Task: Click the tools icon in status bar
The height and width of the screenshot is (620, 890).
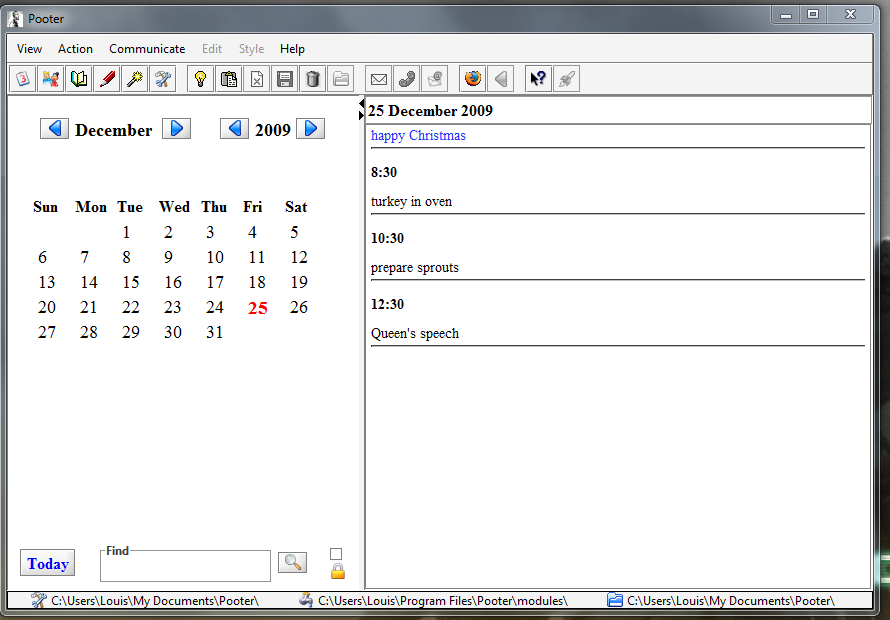Action: click(39, 600)
